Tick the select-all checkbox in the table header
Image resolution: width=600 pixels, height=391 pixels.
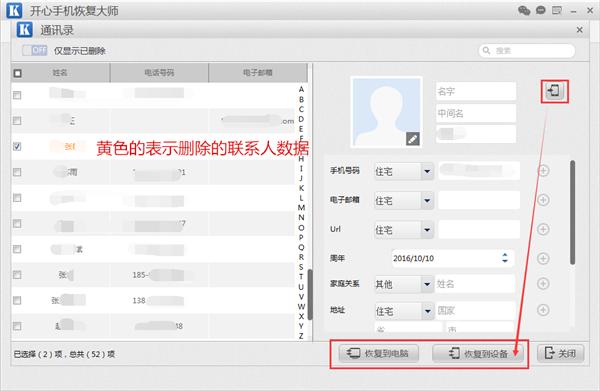click(x=17, y=73)
